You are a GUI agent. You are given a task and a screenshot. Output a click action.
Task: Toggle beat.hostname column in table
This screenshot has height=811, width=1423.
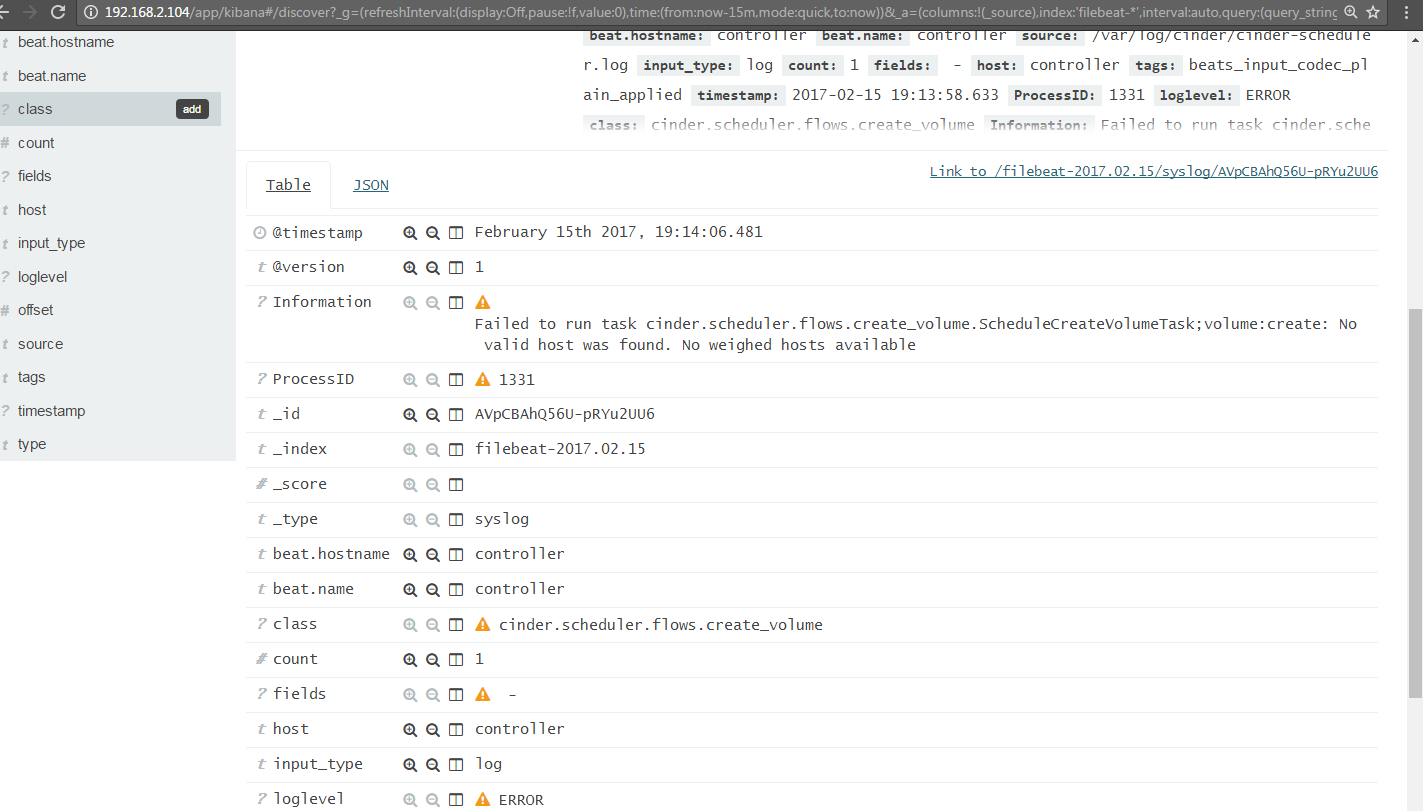tap(456, 555)
